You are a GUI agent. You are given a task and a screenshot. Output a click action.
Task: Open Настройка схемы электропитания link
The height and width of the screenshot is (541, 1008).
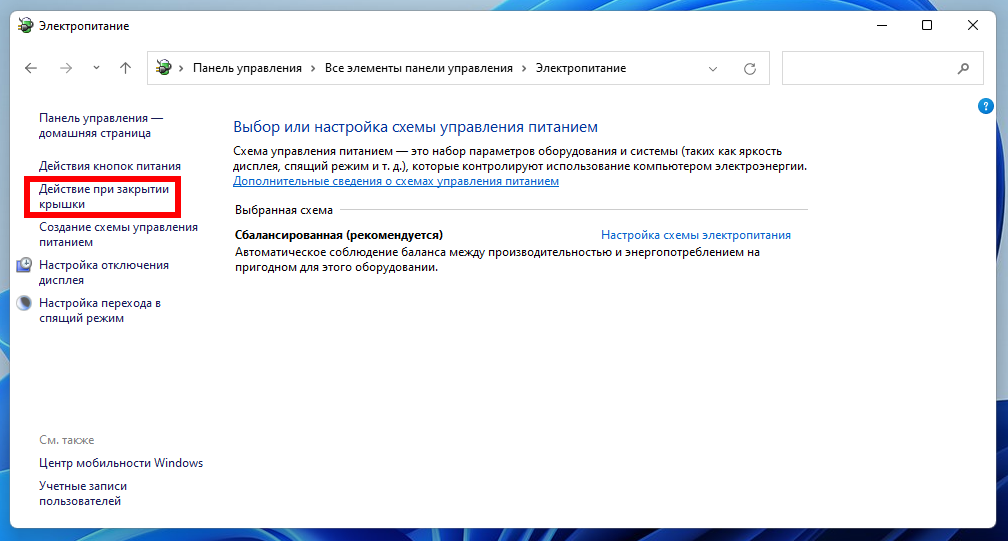click(695, 235)
